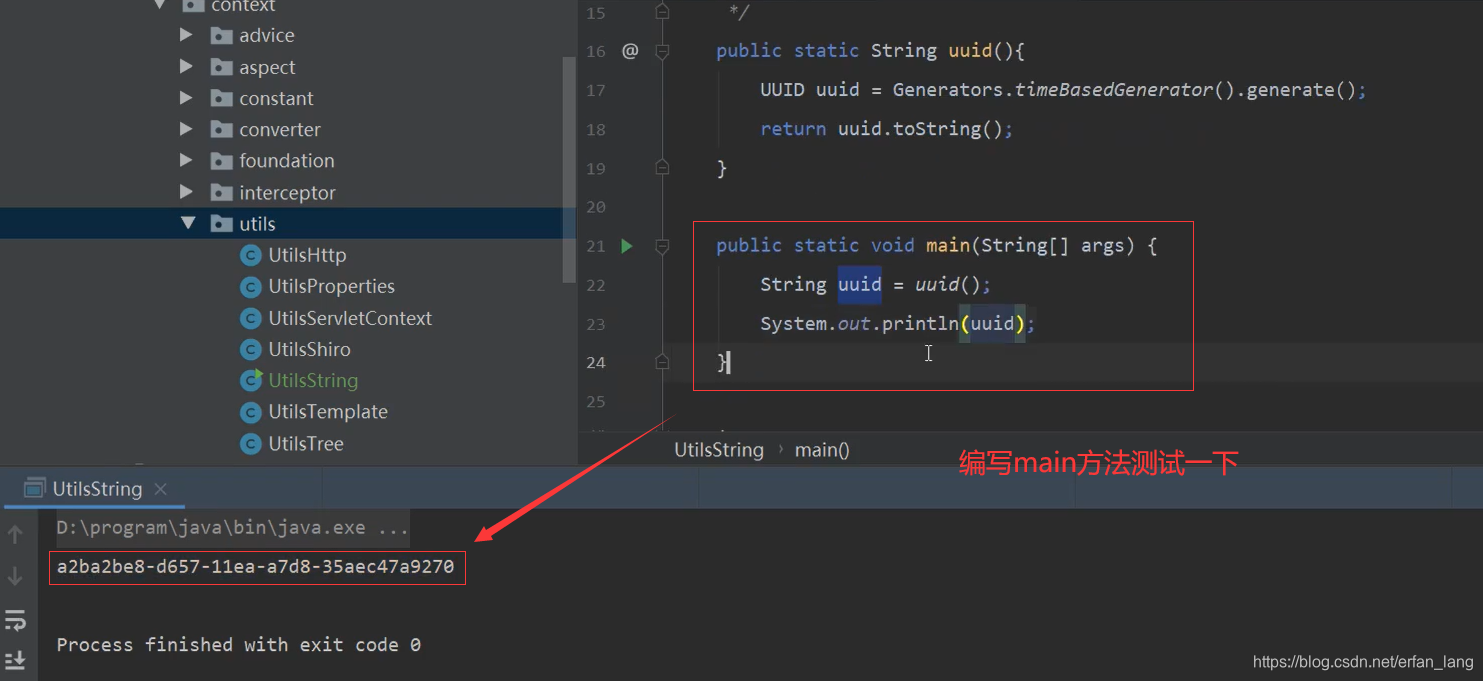Select the constant folder icon

point(222,98)
